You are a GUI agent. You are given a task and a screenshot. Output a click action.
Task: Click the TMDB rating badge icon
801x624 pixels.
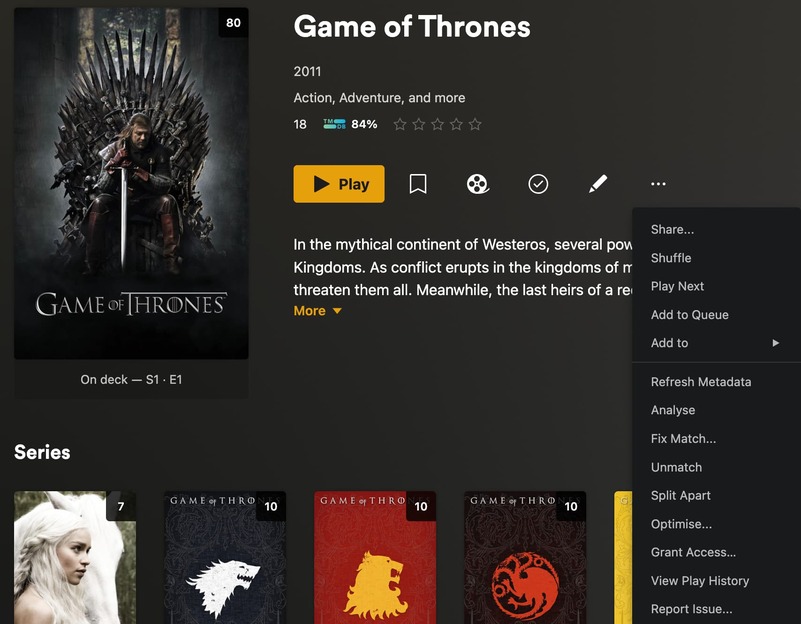coord(335,124)
